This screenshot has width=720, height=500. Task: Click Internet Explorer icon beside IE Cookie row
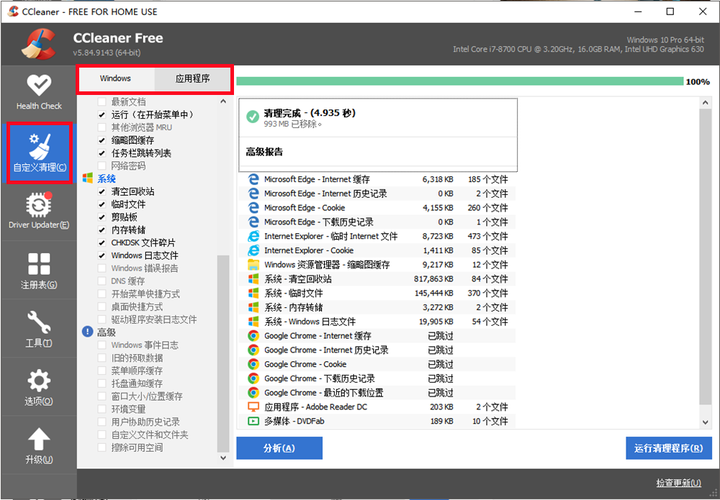pyautogui.click(x=253, y=250)
